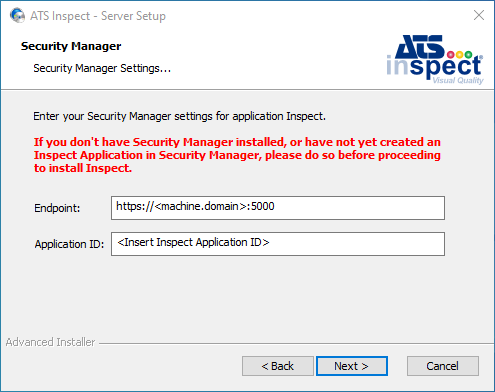Cancel the ATS Inspect installation

443,366
